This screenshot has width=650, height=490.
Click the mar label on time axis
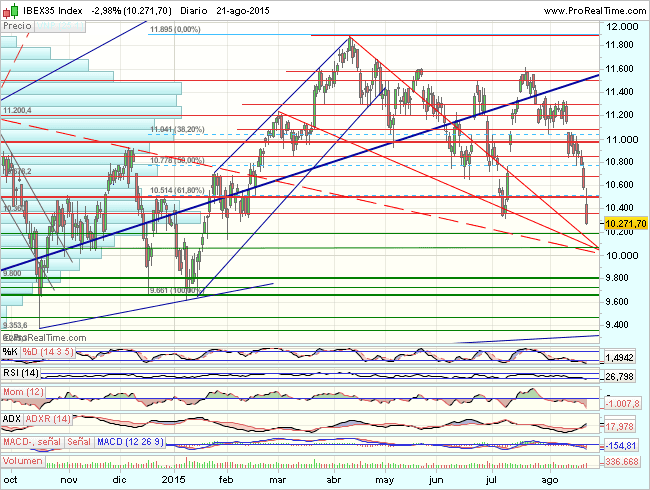277,480
